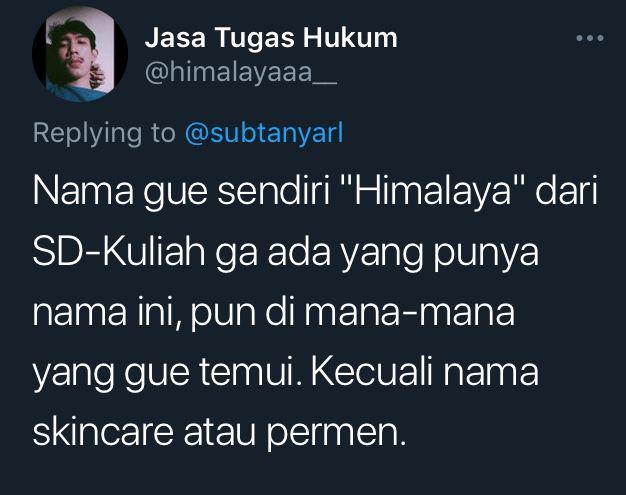Click the word 'dari' in the tweet
The height and width of the screenshot is (495, 626).
[566, 192]
